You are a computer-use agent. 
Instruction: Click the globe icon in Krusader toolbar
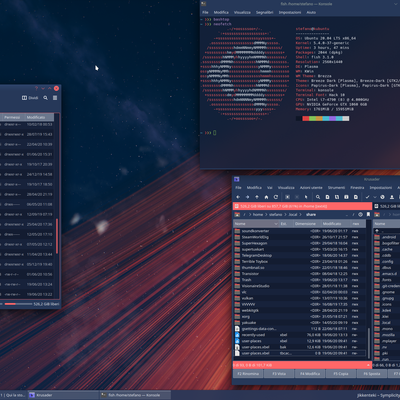[x=382, y=197]
